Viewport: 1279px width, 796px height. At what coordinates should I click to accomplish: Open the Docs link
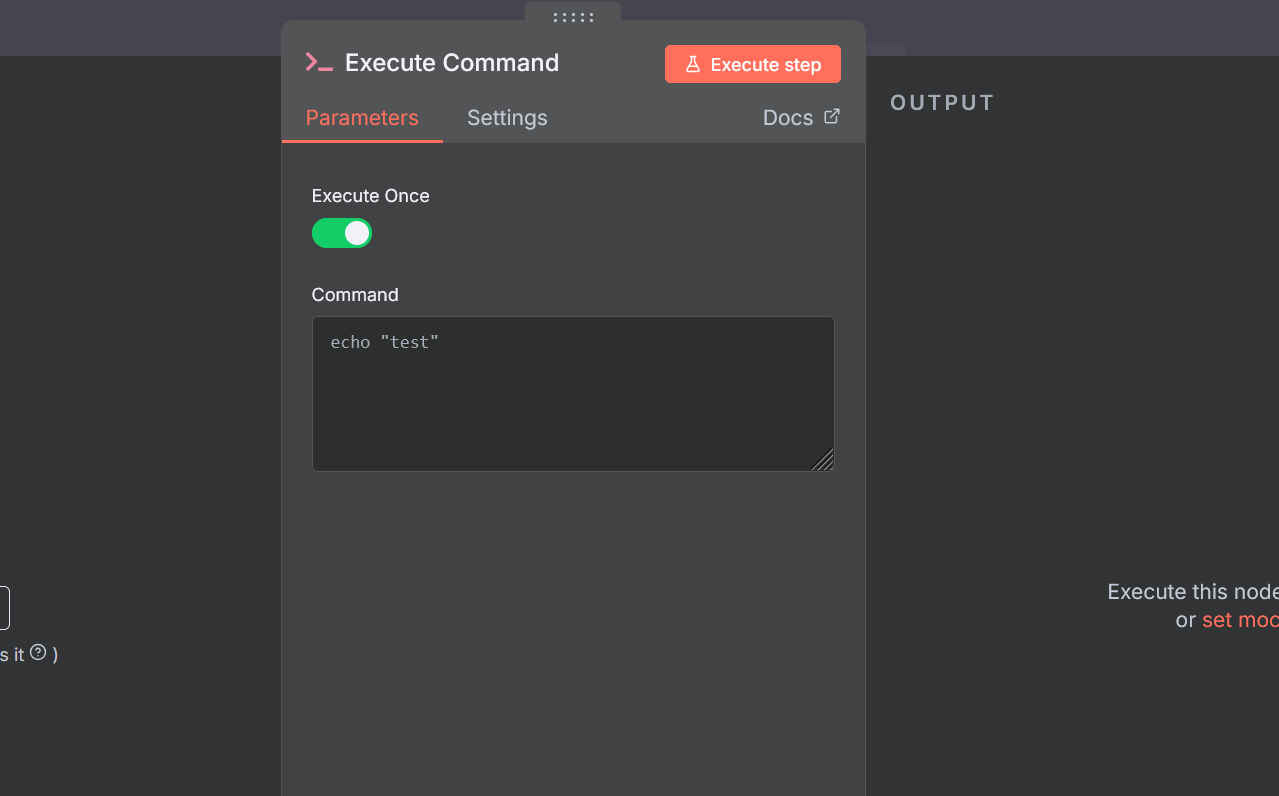point(788,118)
